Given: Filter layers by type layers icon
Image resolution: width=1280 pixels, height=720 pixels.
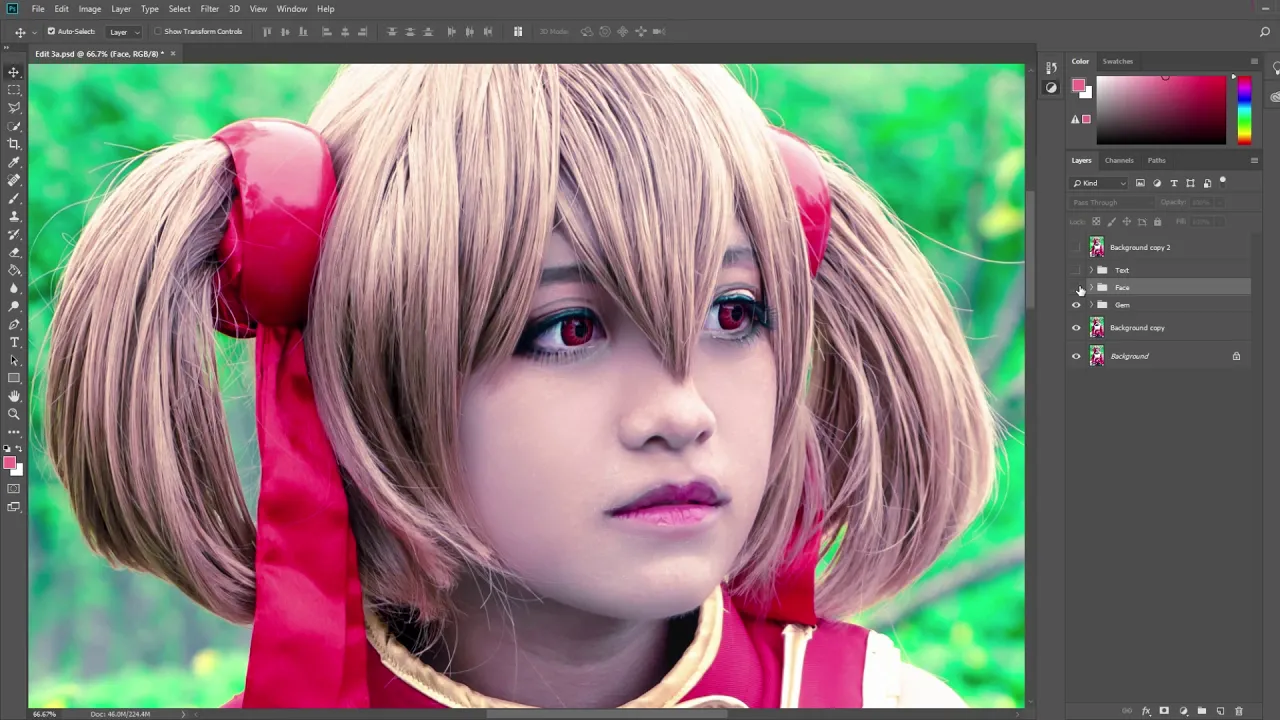Looking at the screenshot, I should [x=1174, y=183].
